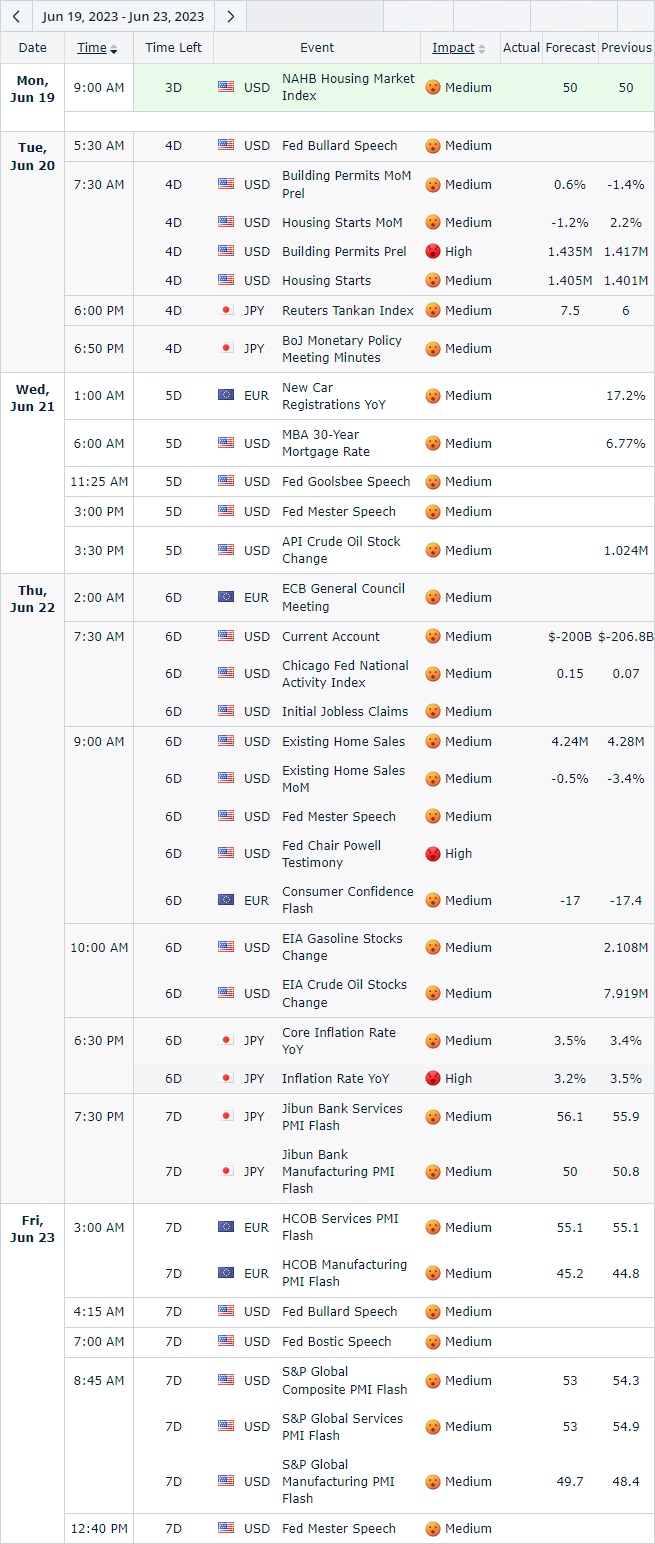This screenshot has height=1544, width=655.
Task: Click the impact icon for Initial Jobless Claims
Action: 433,712
